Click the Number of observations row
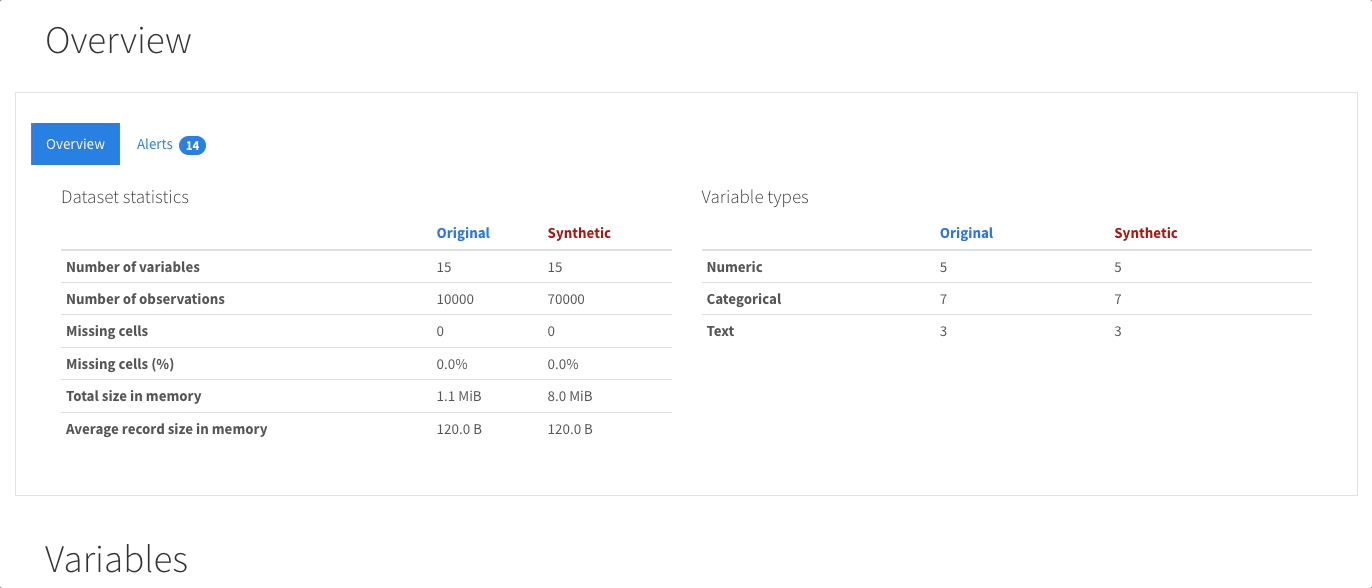Viewport: 1372px width, 588px height. 144,299
